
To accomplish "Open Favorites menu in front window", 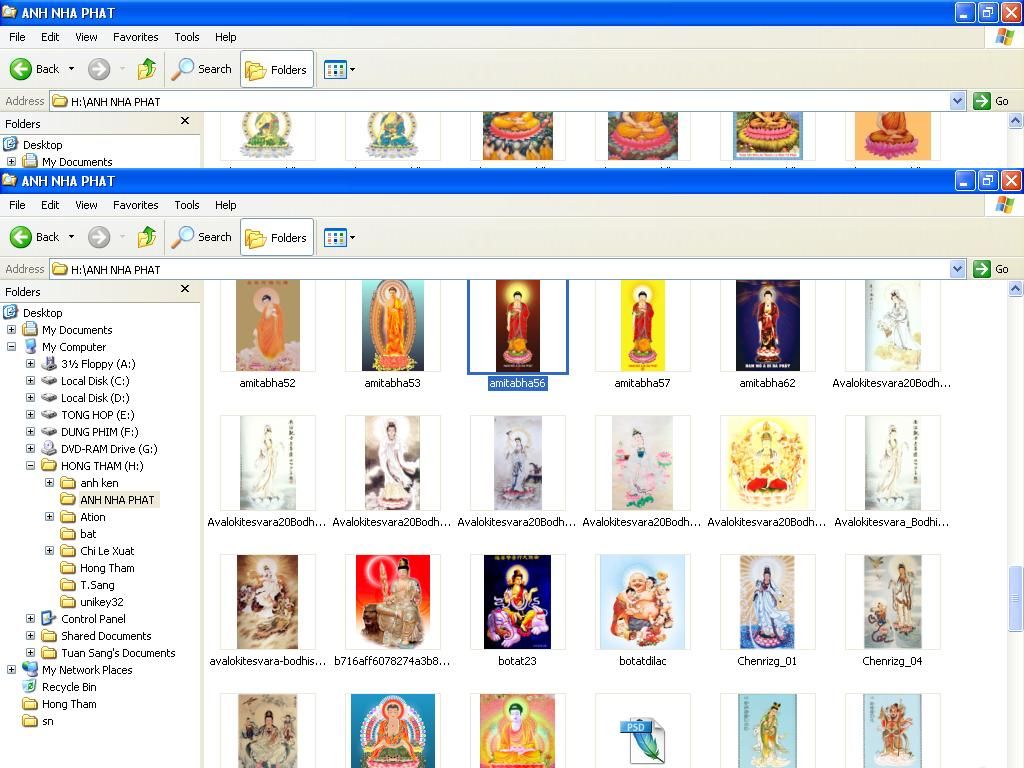I will tap(135, 205).
